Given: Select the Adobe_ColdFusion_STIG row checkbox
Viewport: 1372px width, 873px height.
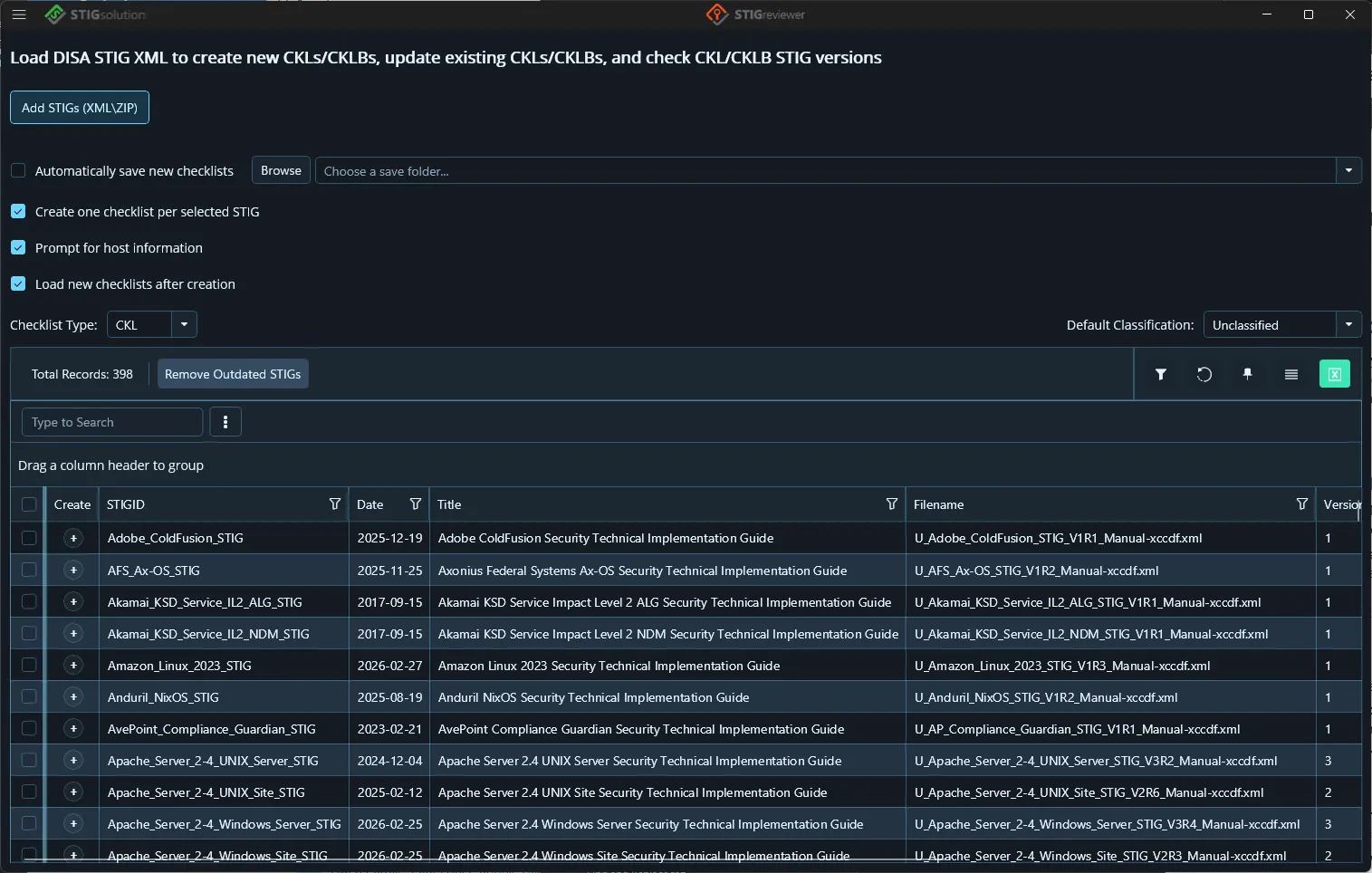Looking at the screenshot, I should tap(29, 538).
